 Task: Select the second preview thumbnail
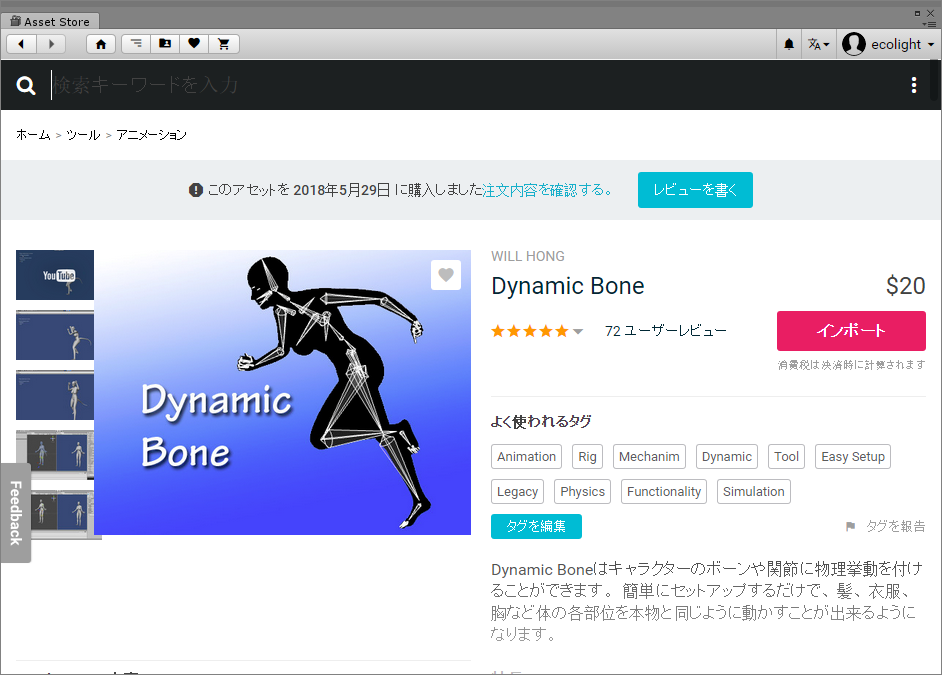tap(55, 335)
